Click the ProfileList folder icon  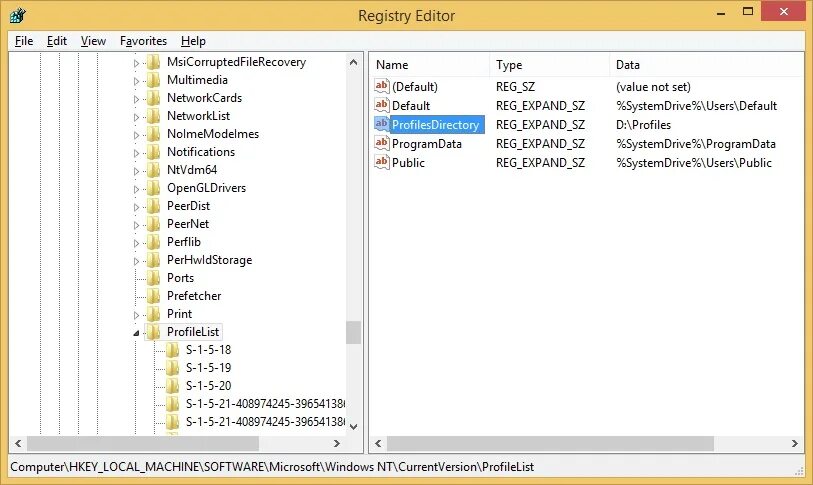(153, 332)
